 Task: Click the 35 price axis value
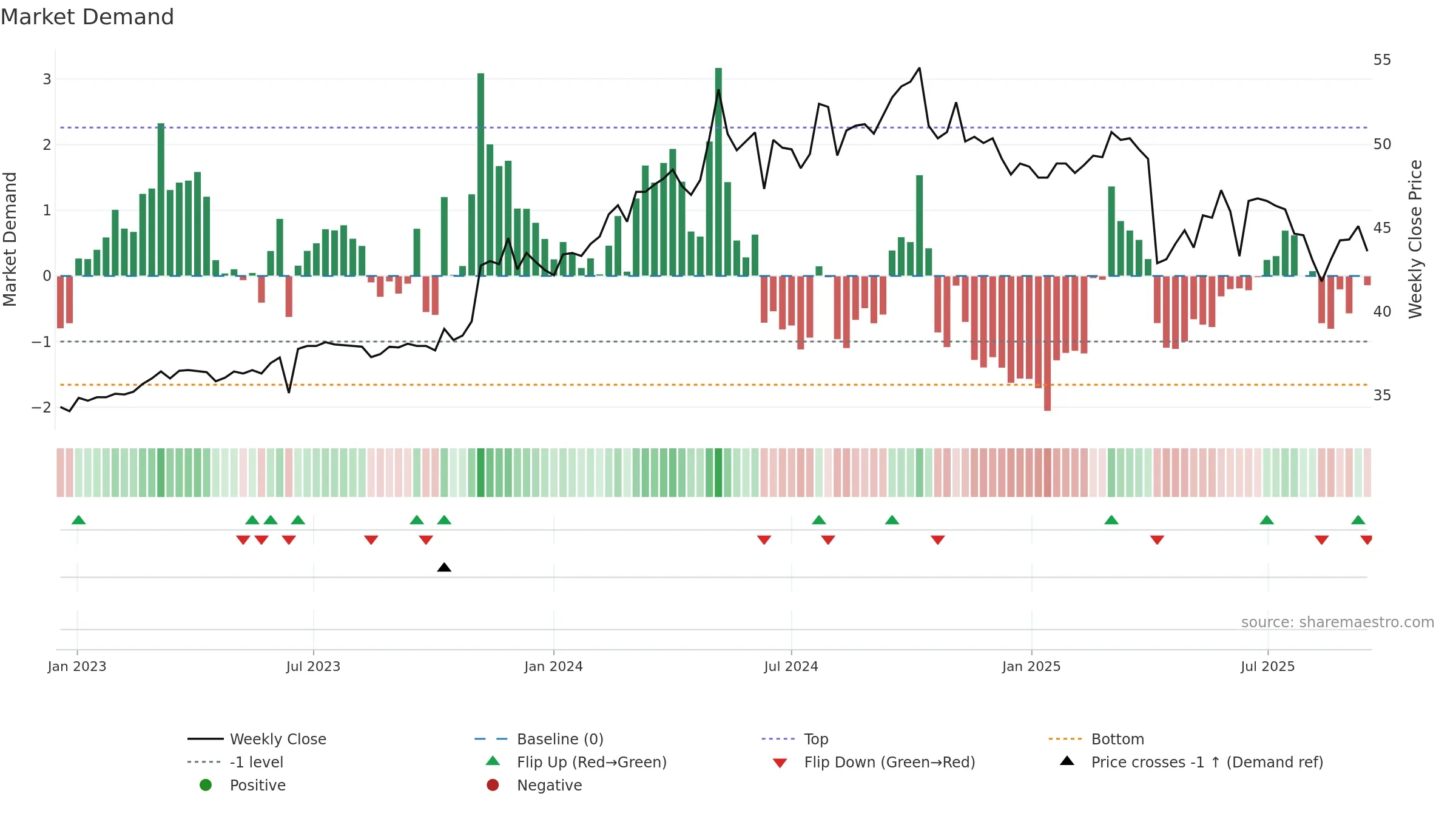point(1382,396)
